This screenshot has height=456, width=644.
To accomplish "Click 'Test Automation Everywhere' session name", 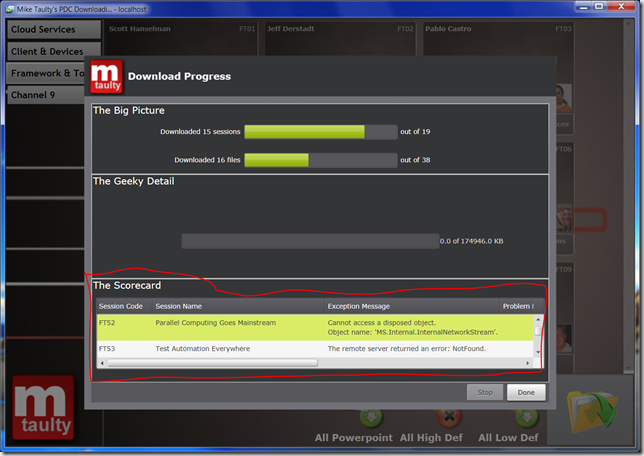I will [202, 349].
